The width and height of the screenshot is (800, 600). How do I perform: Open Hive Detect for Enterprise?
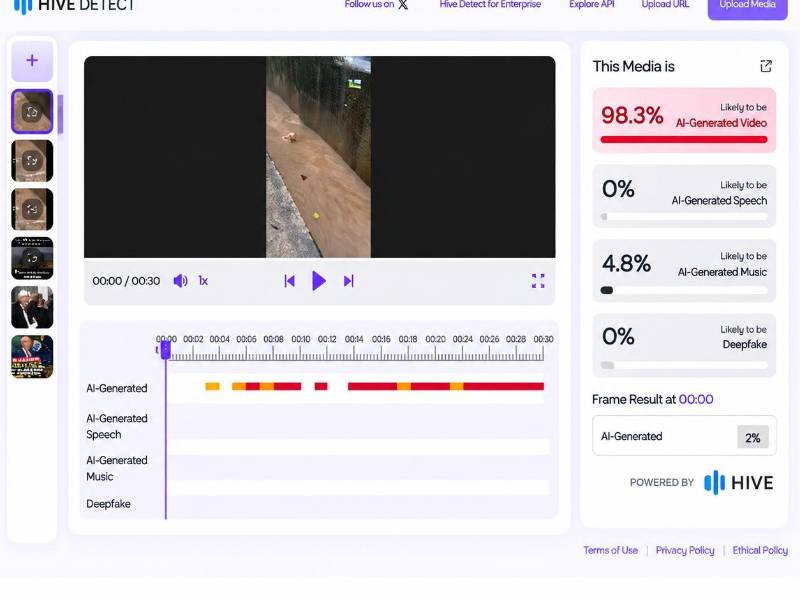490,5
